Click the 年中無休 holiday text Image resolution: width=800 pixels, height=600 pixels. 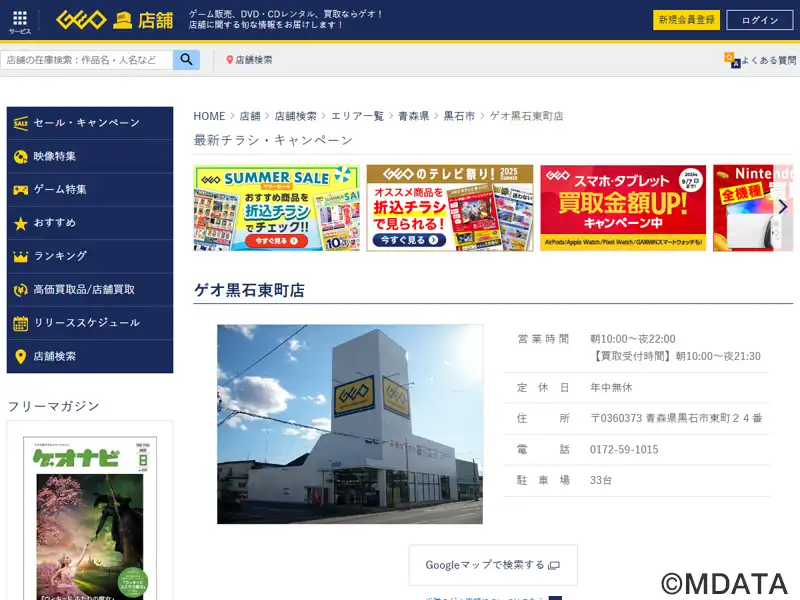[611, 388]
